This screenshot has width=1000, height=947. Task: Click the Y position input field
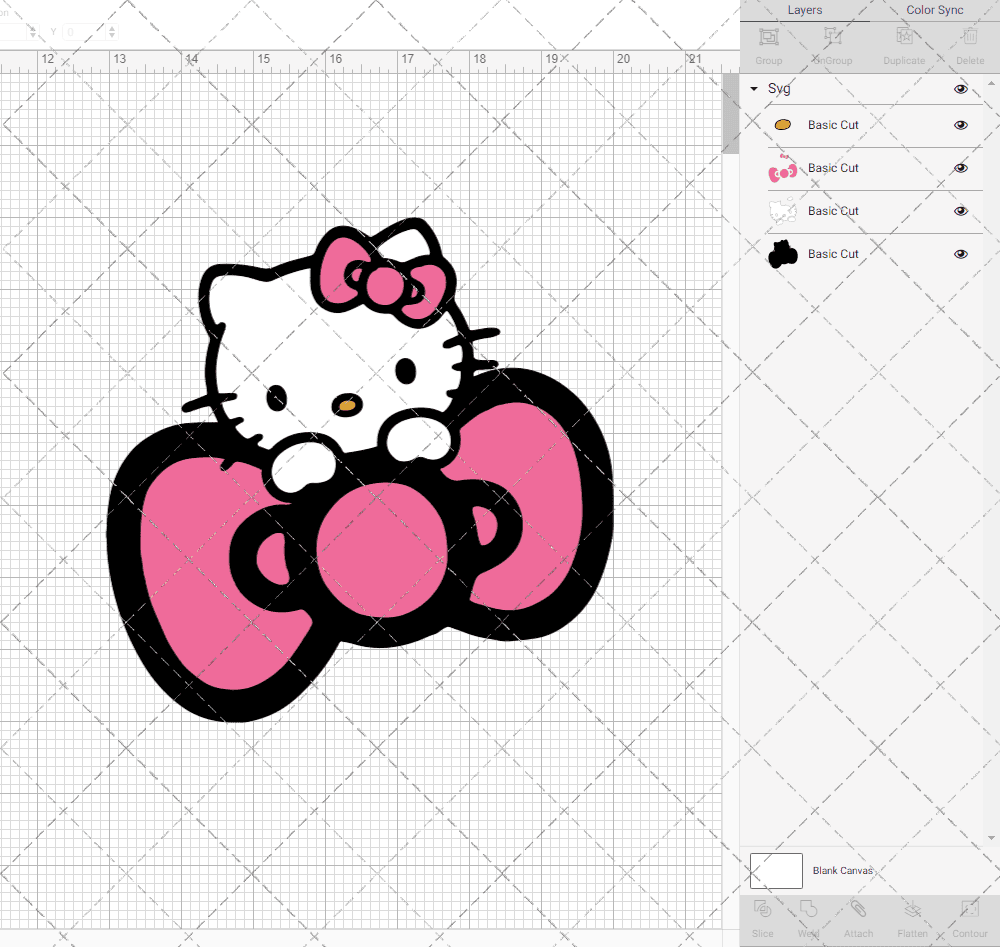[83, 31]
